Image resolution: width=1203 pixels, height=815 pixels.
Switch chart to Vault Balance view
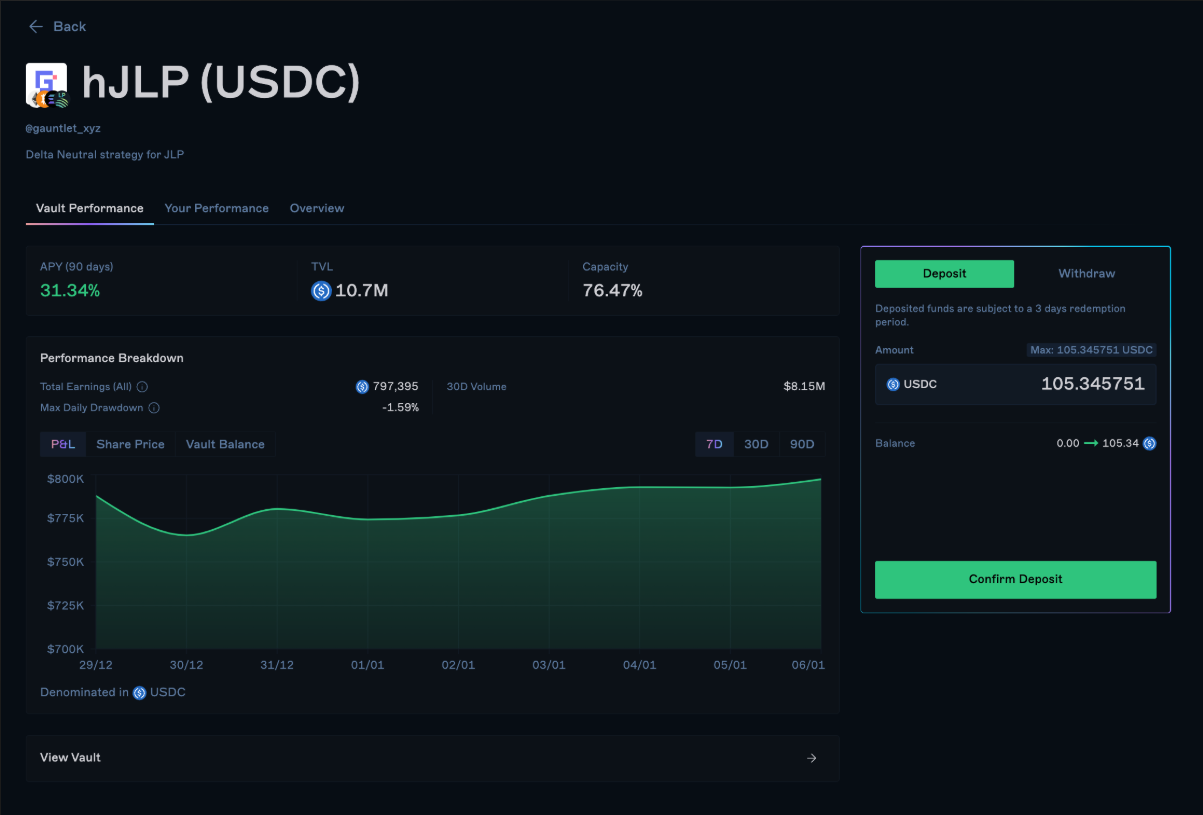click(225, 444)
